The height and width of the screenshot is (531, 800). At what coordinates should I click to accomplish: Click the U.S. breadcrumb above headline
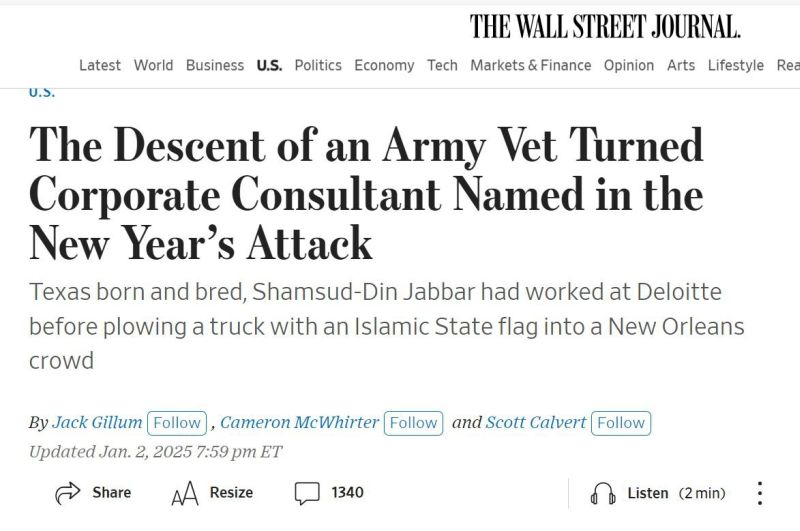42,93
